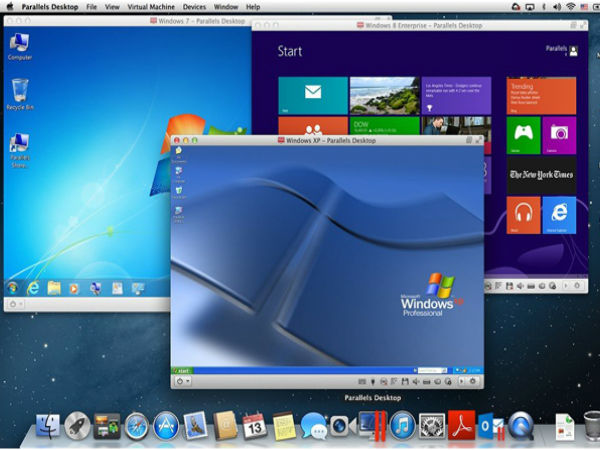
Task: Open the Window menu
Action: (226, 7)
